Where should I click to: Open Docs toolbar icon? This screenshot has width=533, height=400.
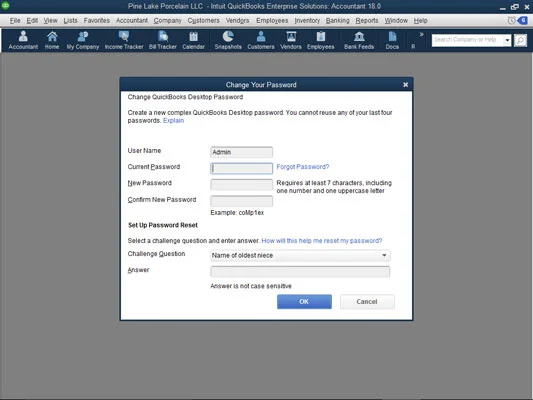[392, 40]
